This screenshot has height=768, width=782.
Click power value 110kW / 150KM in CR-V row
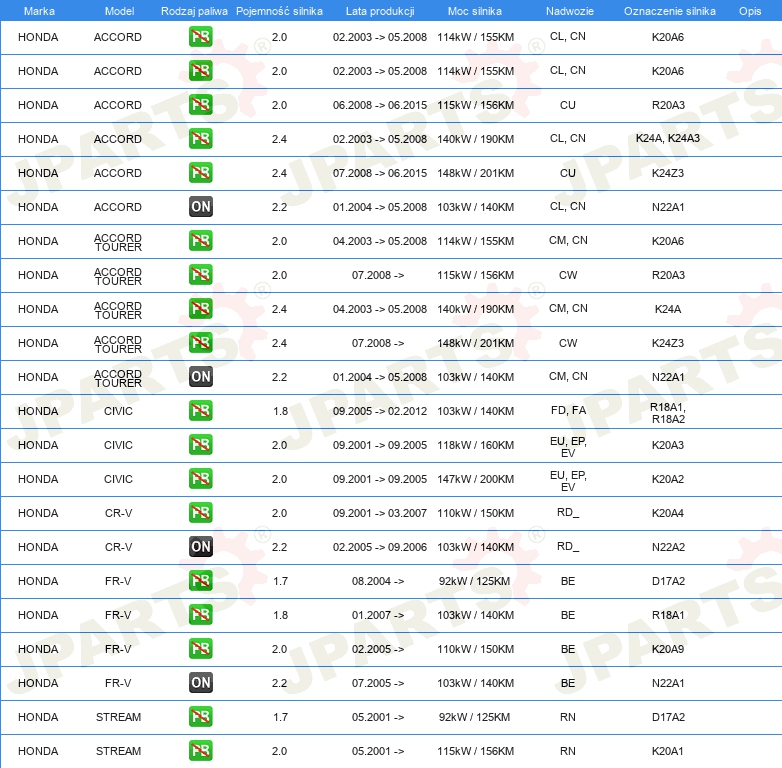[x=475, y=513]
